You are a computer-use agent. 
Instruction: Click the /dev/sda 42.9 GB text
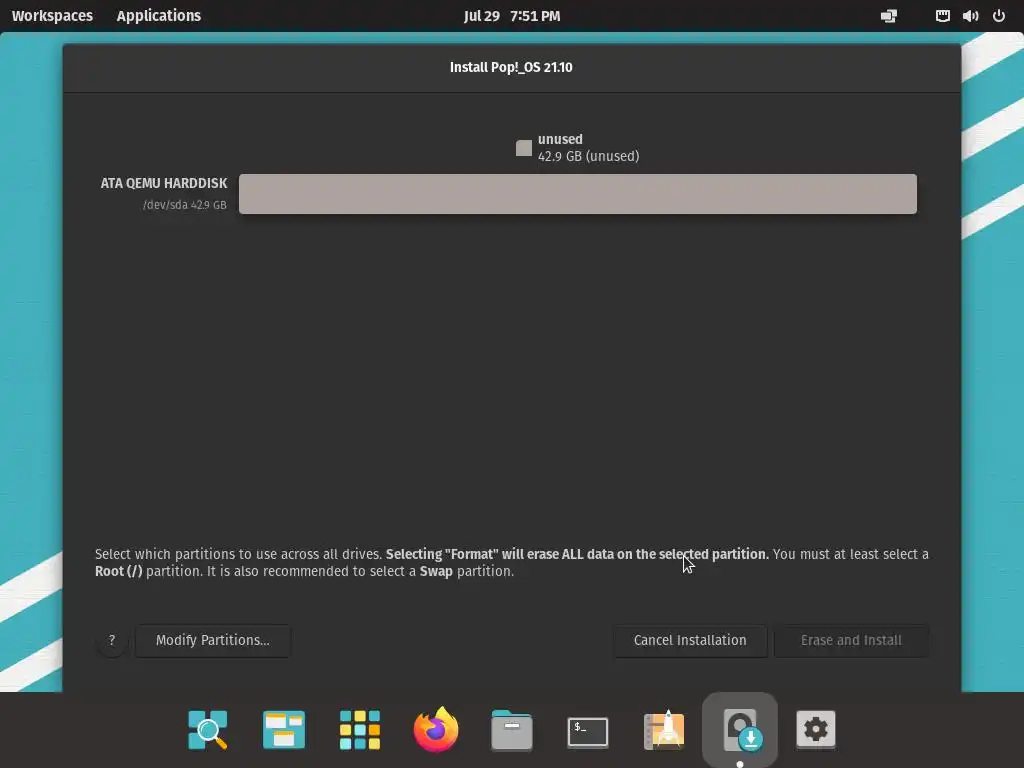point(185,205)
